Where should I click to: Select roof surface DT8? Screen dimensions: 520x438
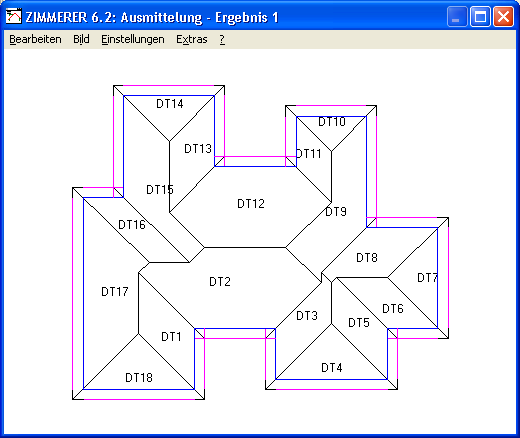367,257
